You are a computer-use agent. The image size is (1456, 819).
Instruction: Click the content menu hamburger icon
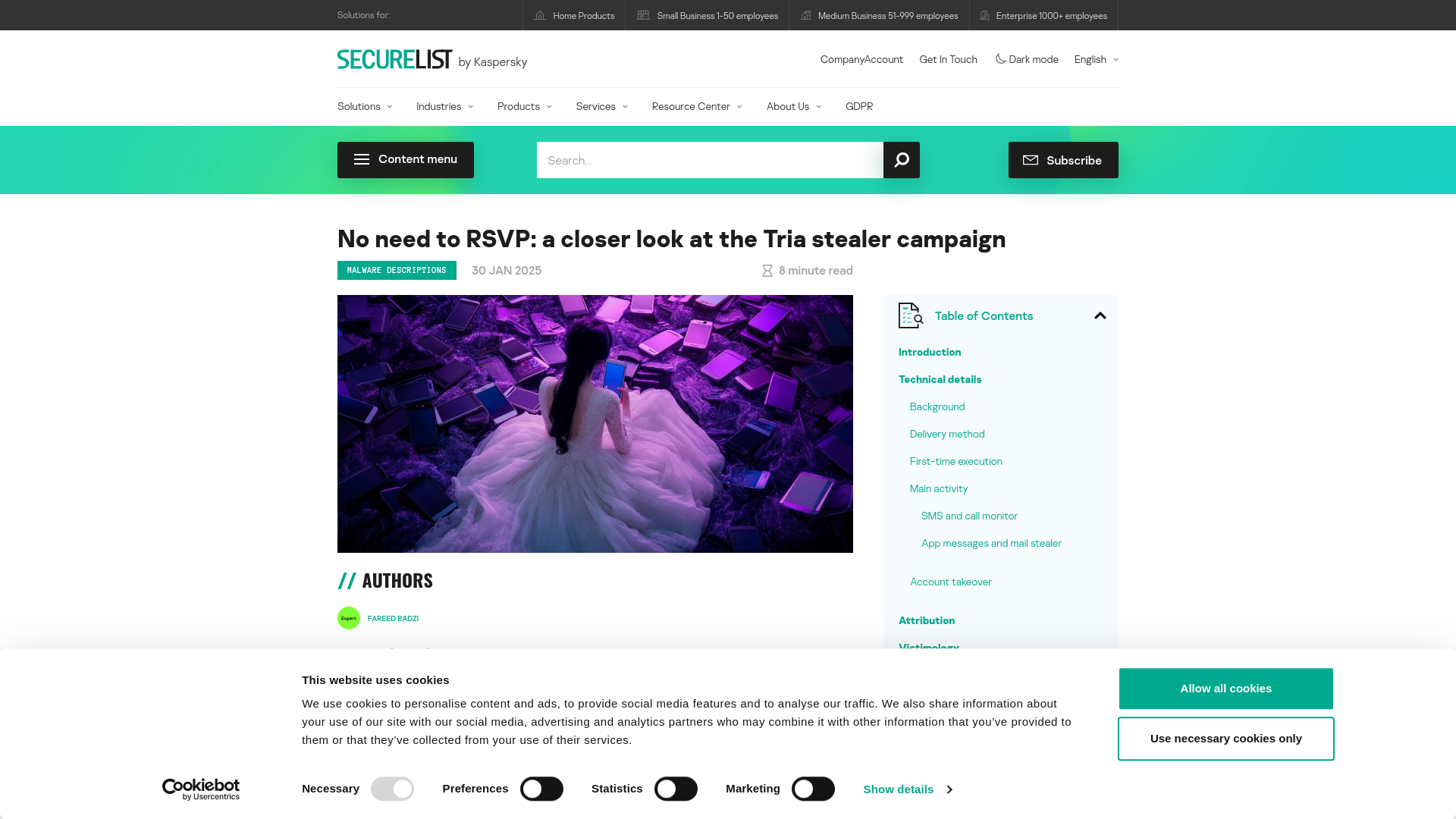pos(361,159)
